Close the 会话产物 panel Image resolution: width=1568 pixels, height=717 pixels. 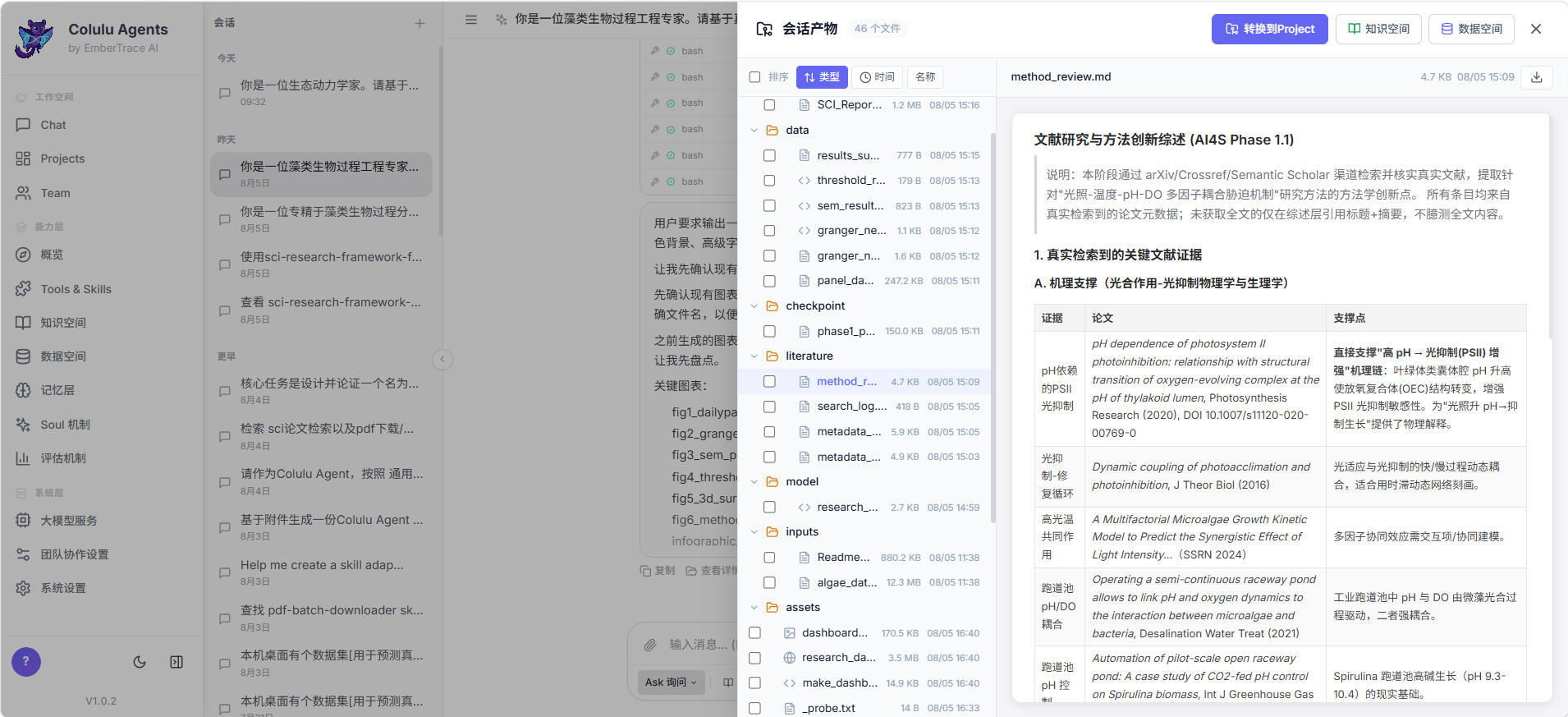click(1536, 29)
